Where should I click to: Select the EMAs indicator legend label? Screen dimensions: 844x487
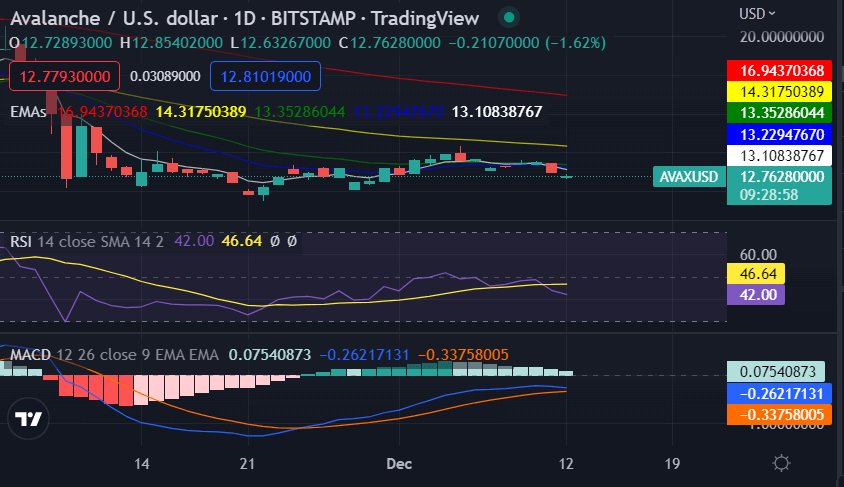point(28,112)
